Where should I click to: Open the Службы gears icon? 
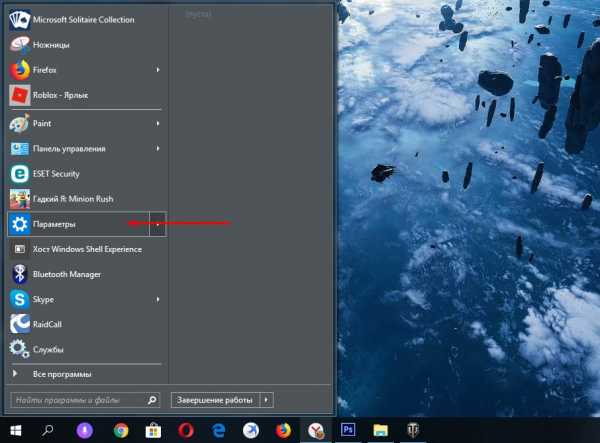(x=20, y=349)
